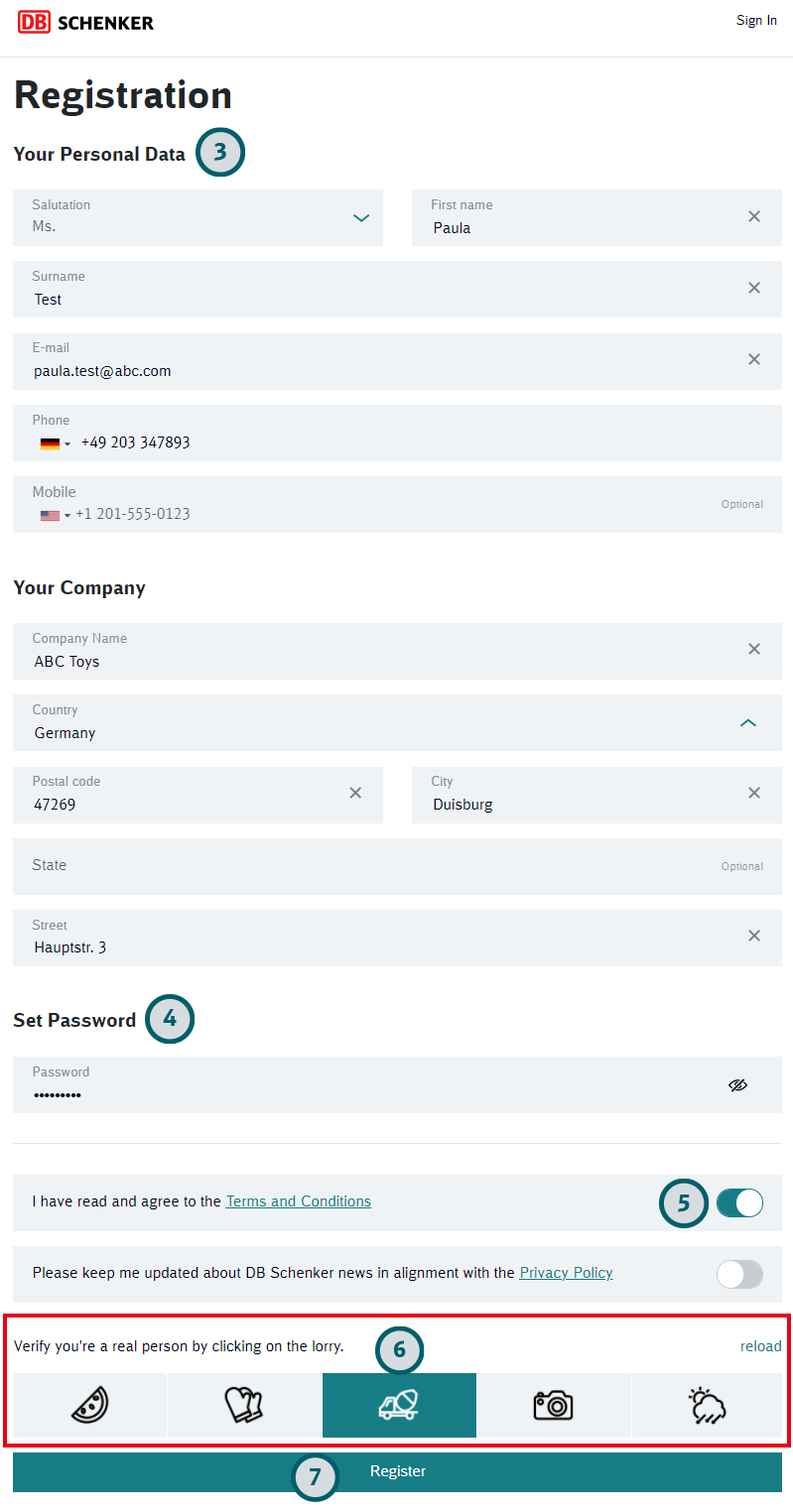Image resolution: width=793 pixels, height=1512 pixels.
Task: Open the Phone country flag selector
Action: tap(55, 443)
